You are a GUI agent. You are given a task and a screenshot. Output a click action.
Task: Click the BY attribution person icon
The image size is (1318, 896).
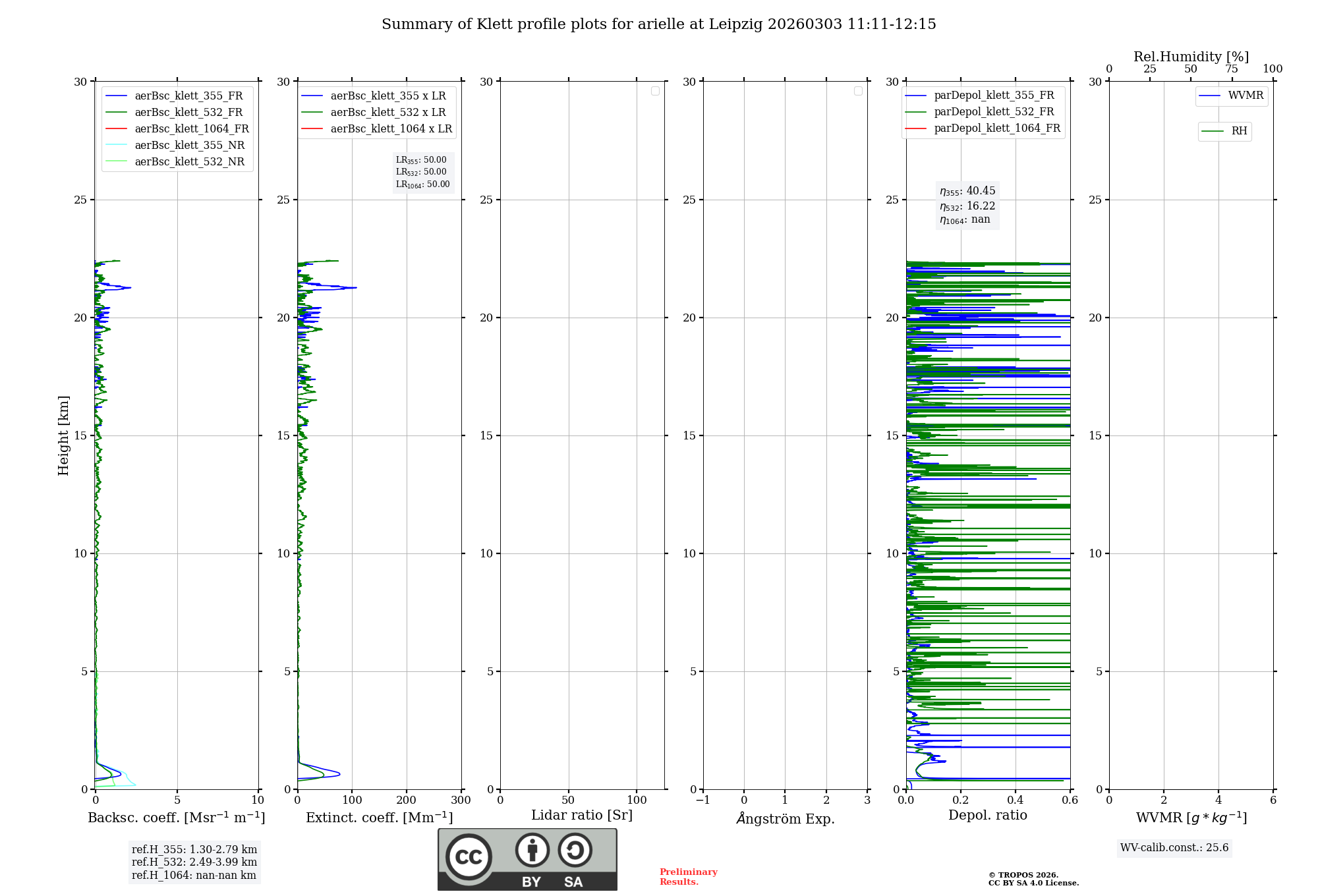coord(532,850)
